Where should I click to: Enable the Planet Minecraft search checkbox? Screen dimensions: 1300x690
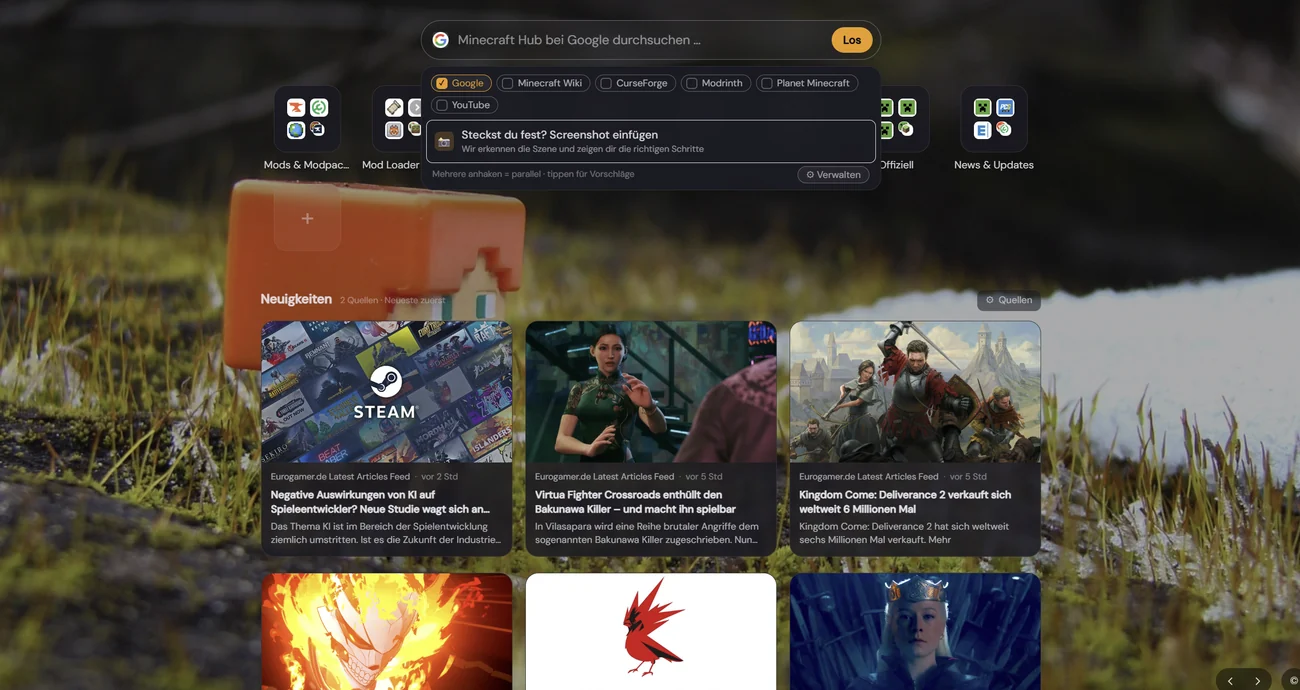766,83
